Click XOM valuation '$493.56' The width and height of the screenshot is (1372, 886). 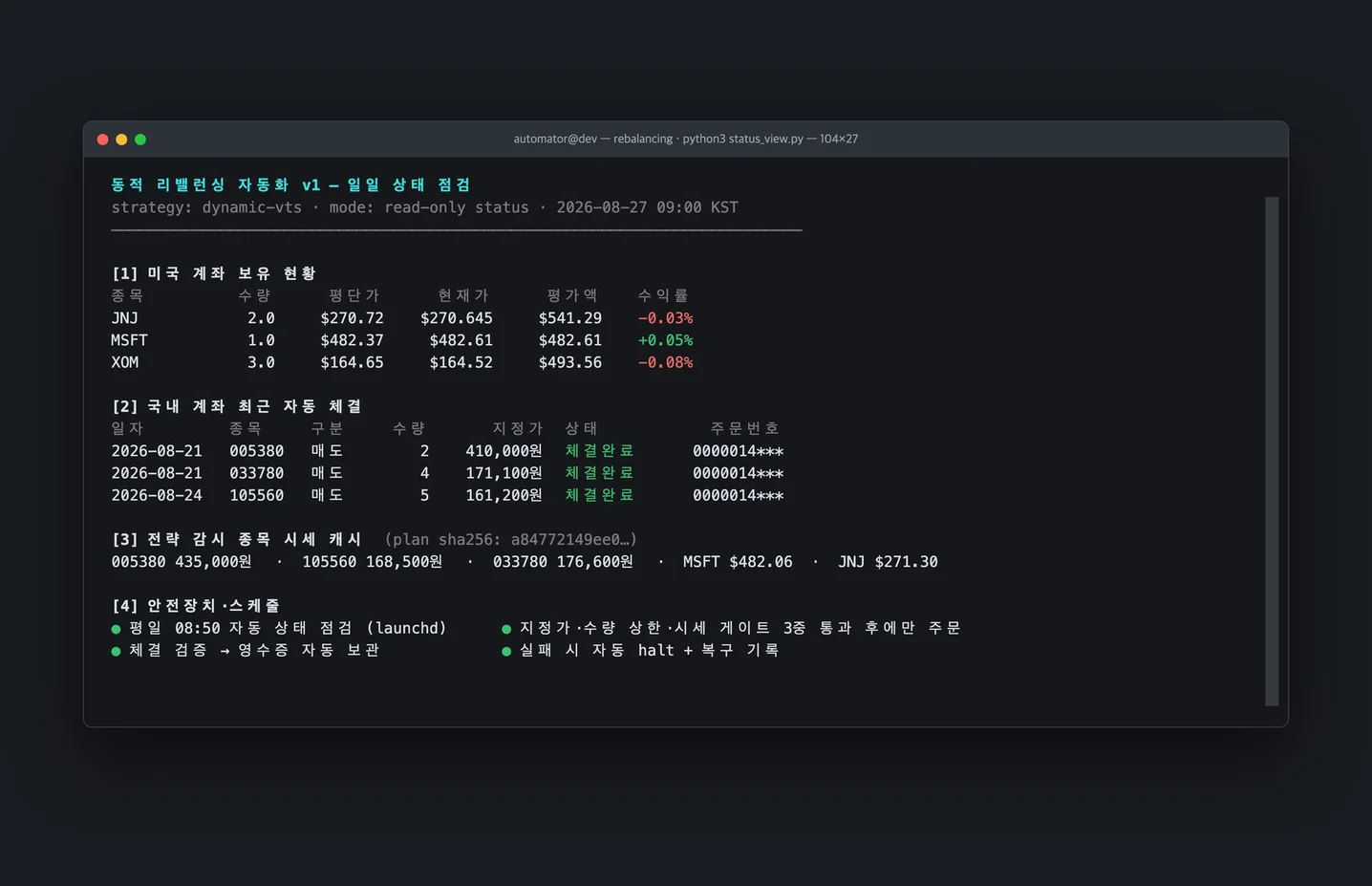(x=570, y=362)
